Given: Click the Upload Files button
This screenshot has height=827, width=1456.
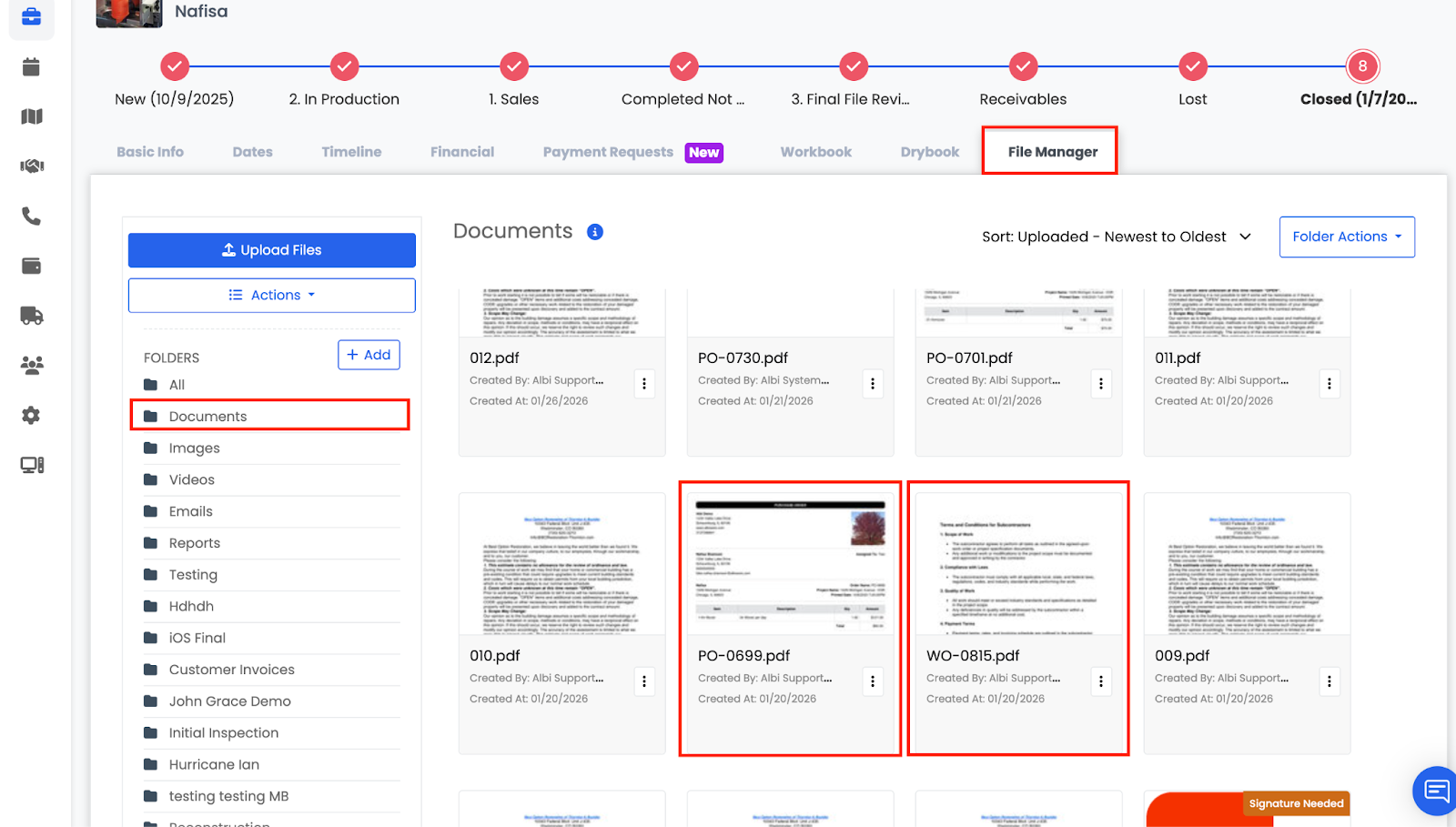Looking at the screenshot, I should 272,250.
